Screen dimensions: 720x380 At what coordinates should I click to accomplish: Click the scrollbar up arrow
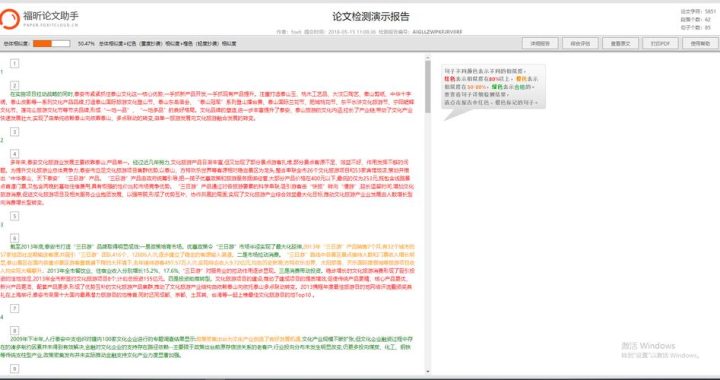(428, 58)
